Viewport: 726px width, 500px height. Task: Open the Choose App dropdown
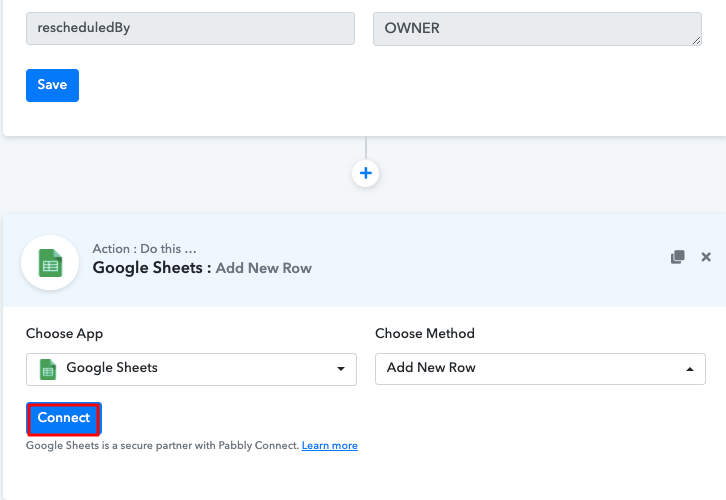coord(191,369)
